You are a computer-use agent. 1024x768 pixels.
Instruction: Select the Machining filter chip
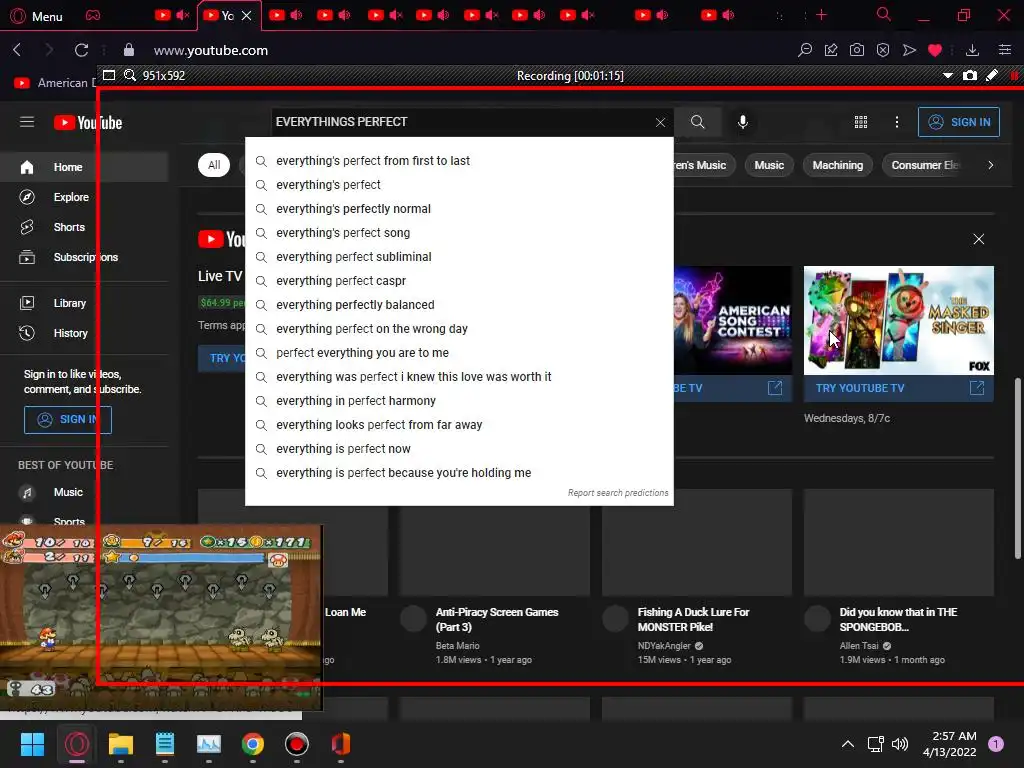(x=837, y=165)
